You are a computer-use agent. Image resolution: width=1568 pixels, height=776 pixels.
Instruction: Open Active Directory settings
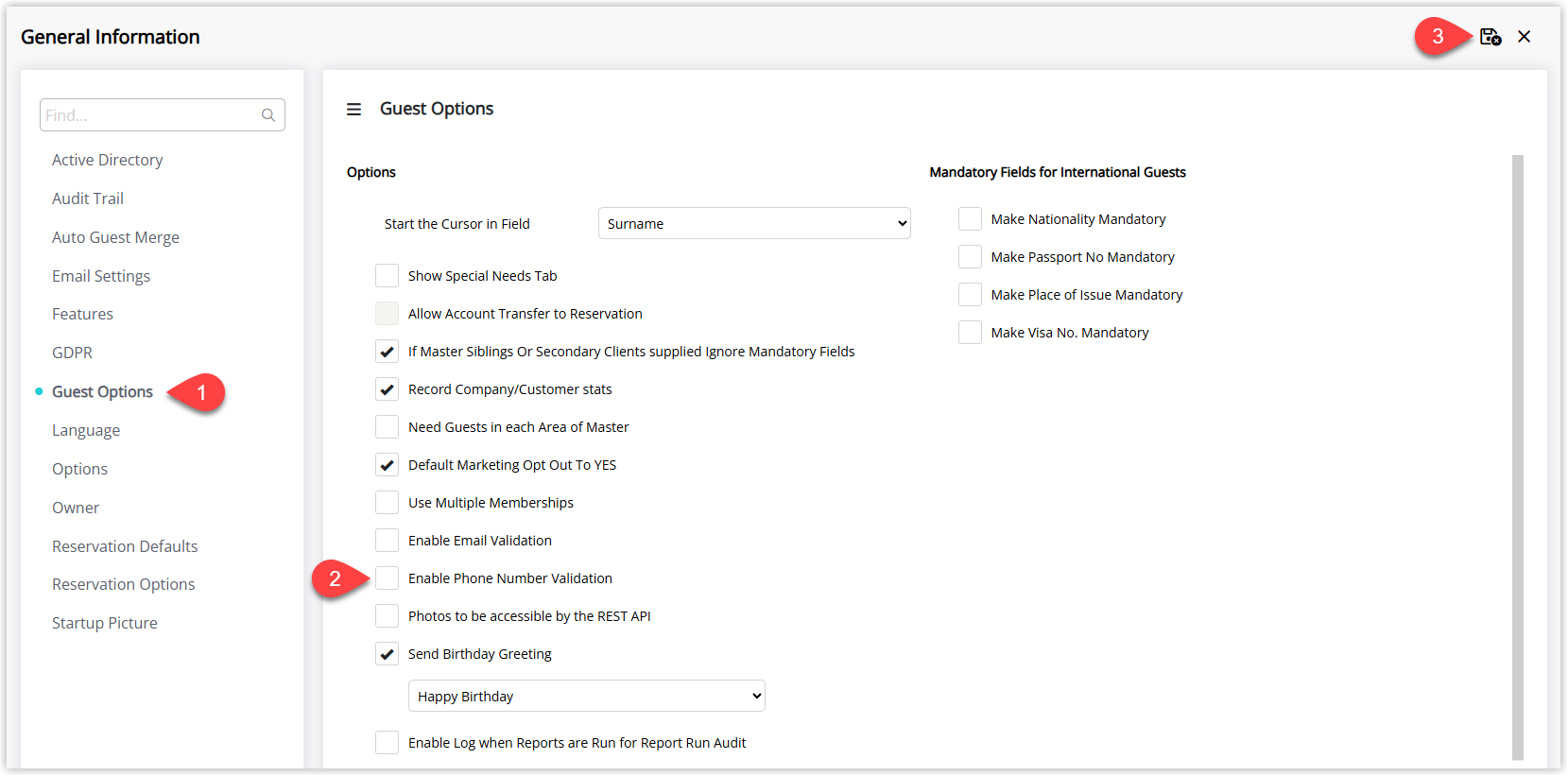[108, 160]
